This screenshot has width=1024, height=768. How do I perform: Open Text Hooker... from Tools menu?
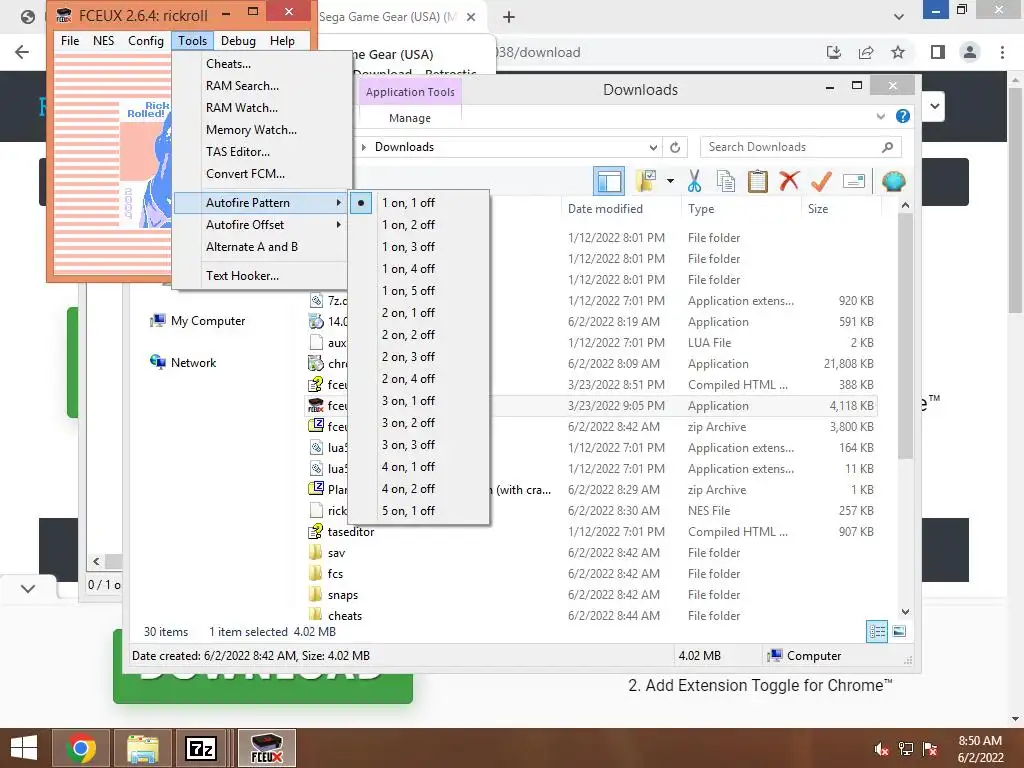[260, 276]
